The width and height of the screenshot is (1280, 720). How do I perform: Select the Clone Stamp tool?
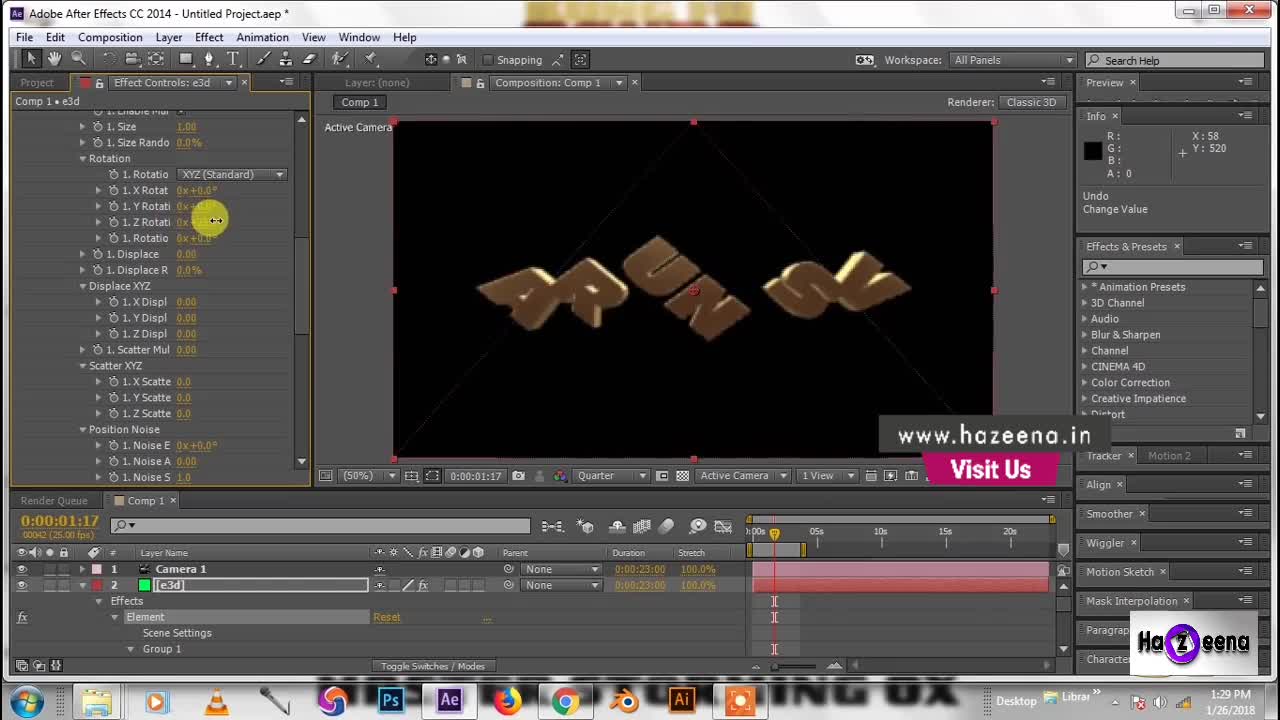[286, 60]
